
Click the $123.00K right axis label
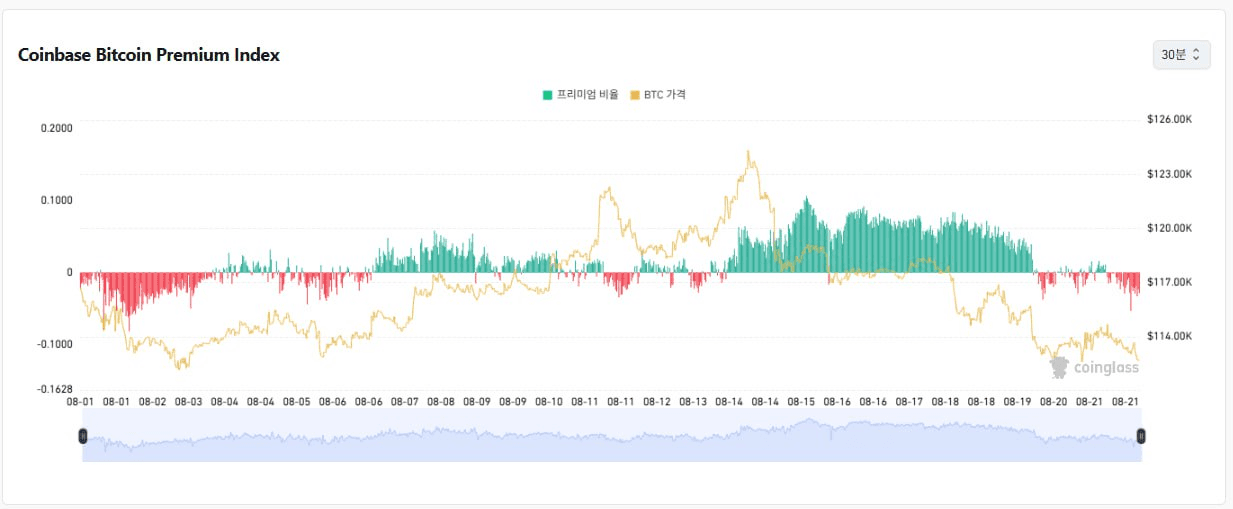[1170, 174]
